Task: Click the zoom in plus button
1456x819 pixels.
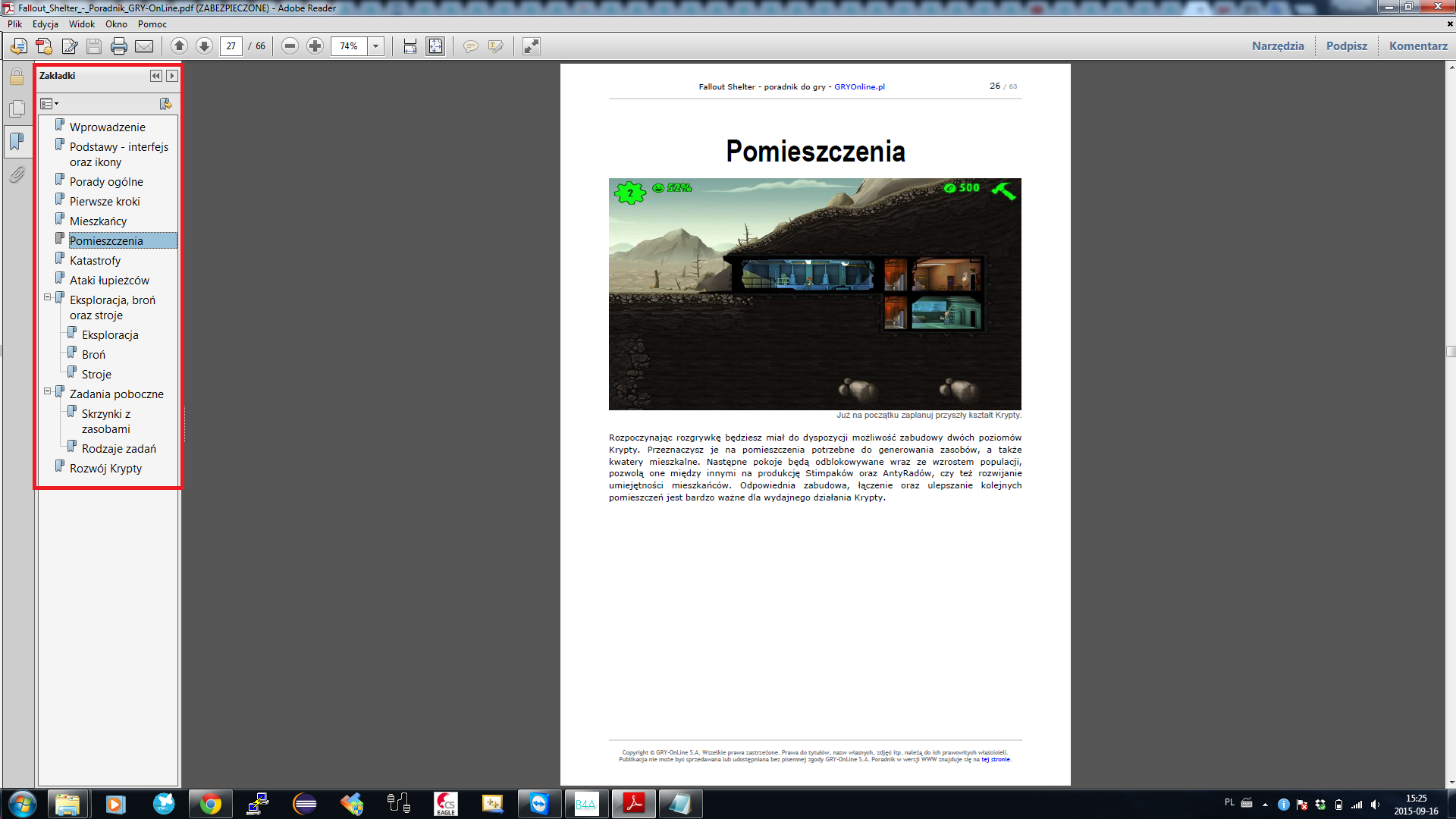Action: click(x=315, y=46)
